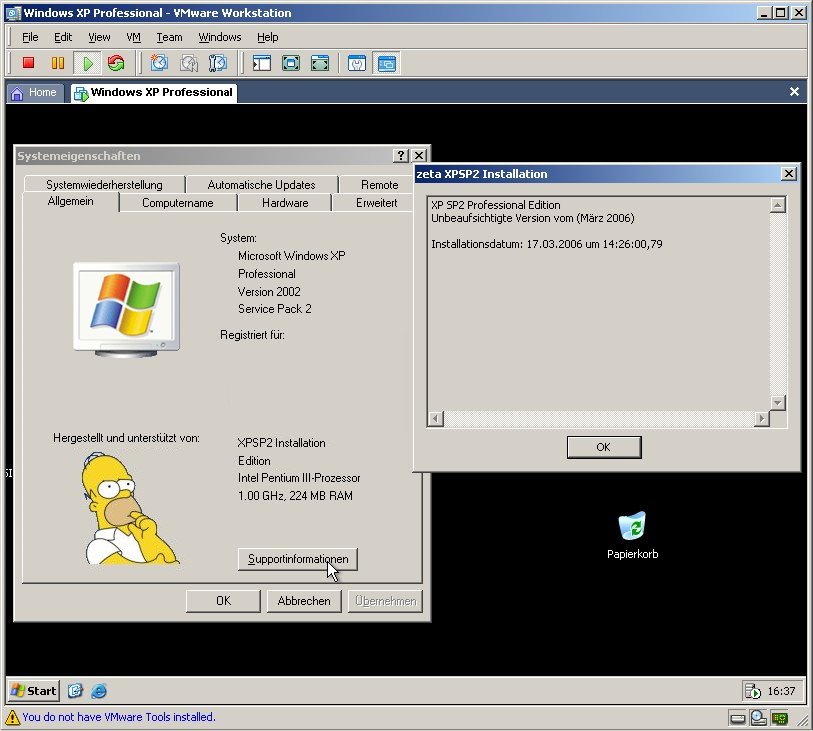The image size is (813, 731).
Task: Select the Allgemein tab
Action: (71, 201)
